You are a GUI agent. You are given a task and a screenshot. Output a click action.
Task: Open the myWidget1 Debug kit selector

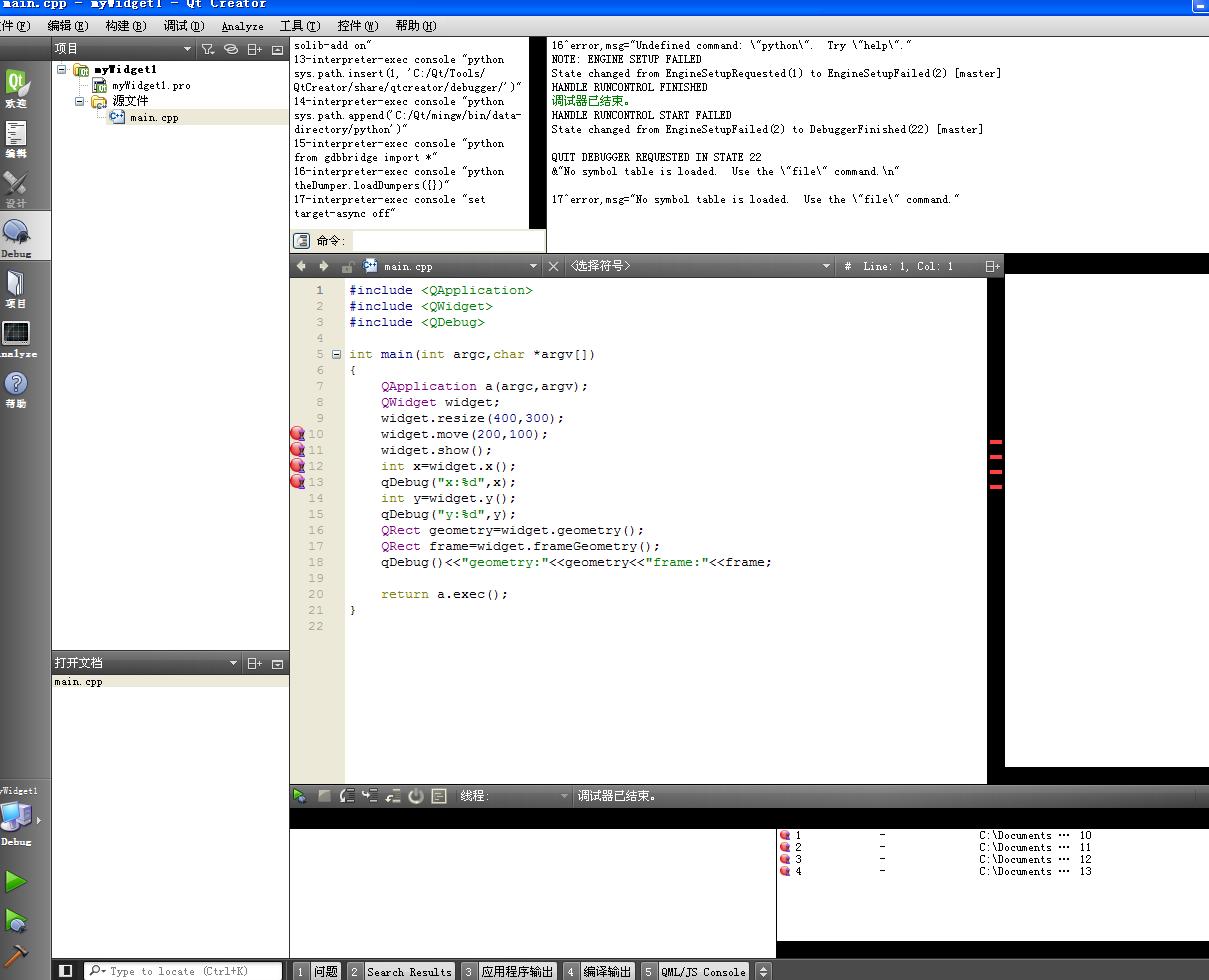tap(18, 817)
